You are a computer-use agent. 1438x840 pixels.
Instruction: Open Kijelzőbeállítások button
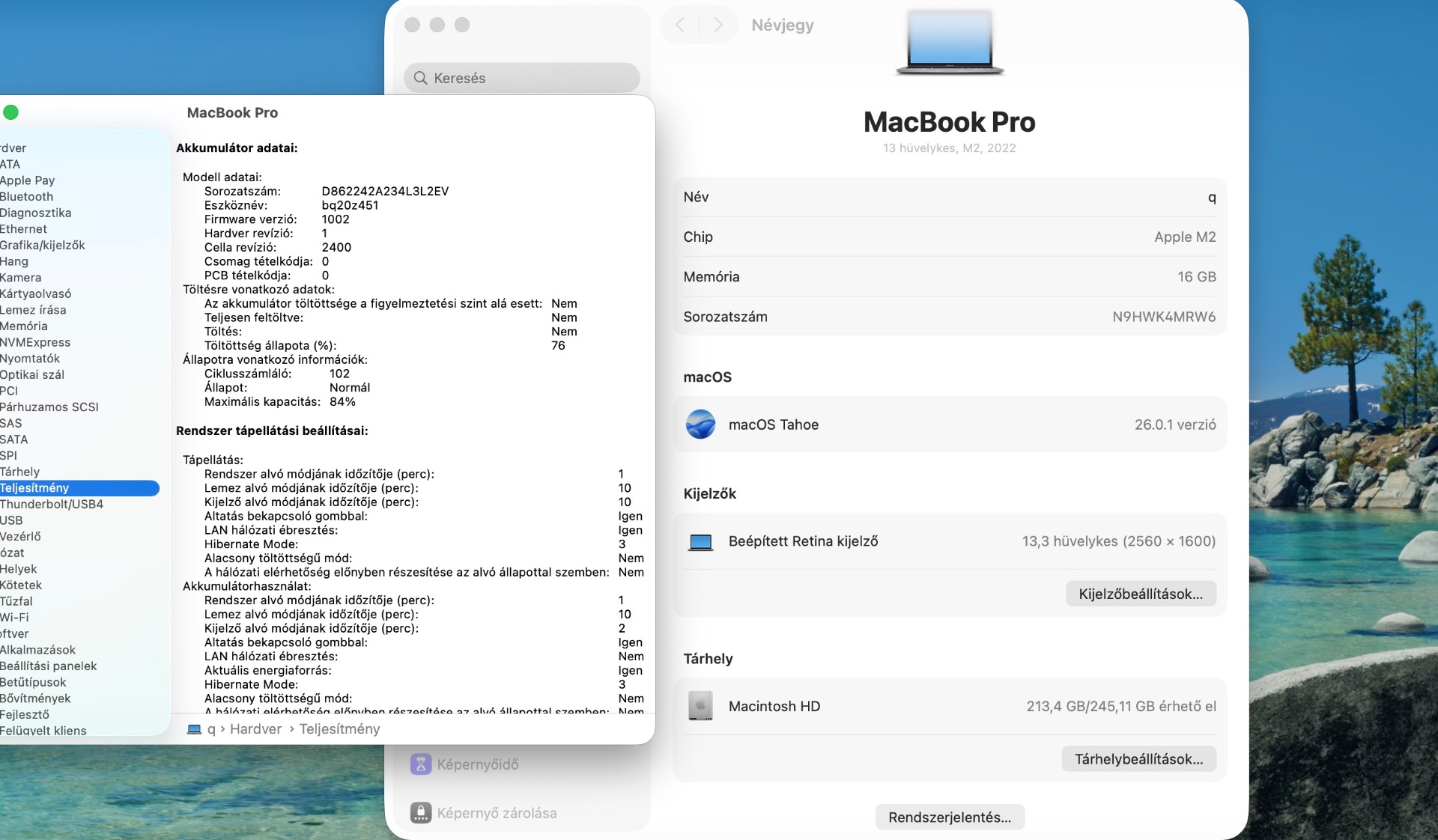[x=1140, y=594]
